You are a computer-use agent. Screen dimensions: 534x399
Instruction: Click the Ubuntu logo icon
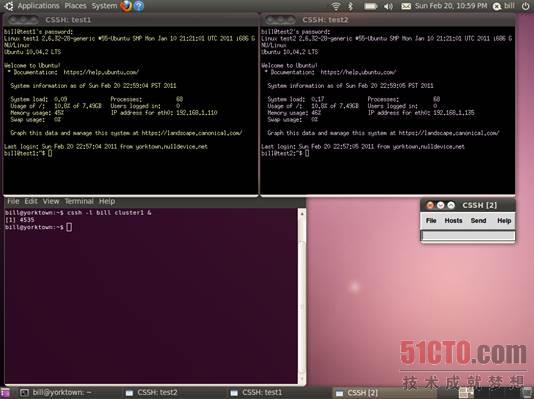(x=9, y=6)
